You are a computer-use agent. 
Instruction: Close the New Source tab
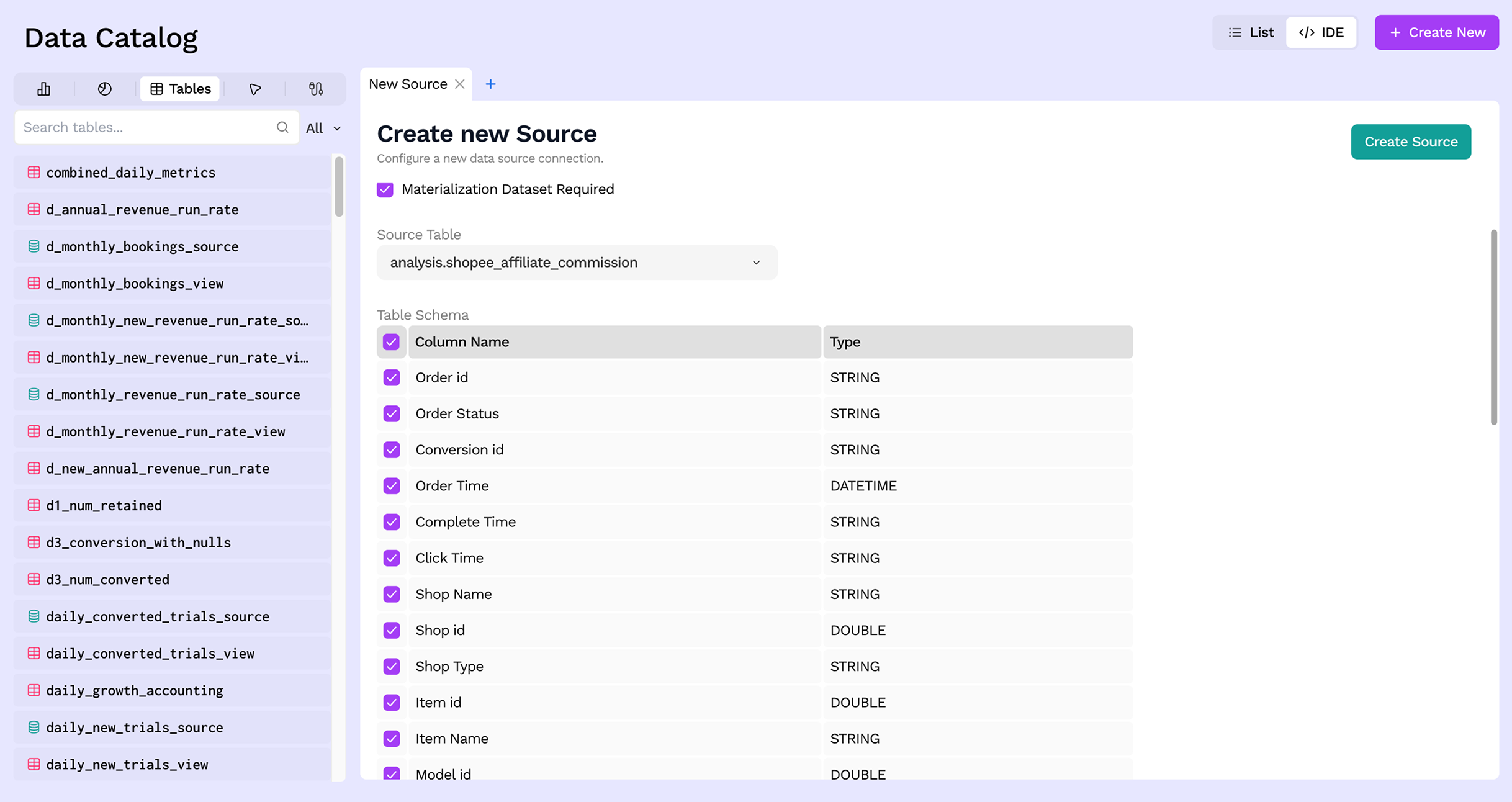click(460, 84)
